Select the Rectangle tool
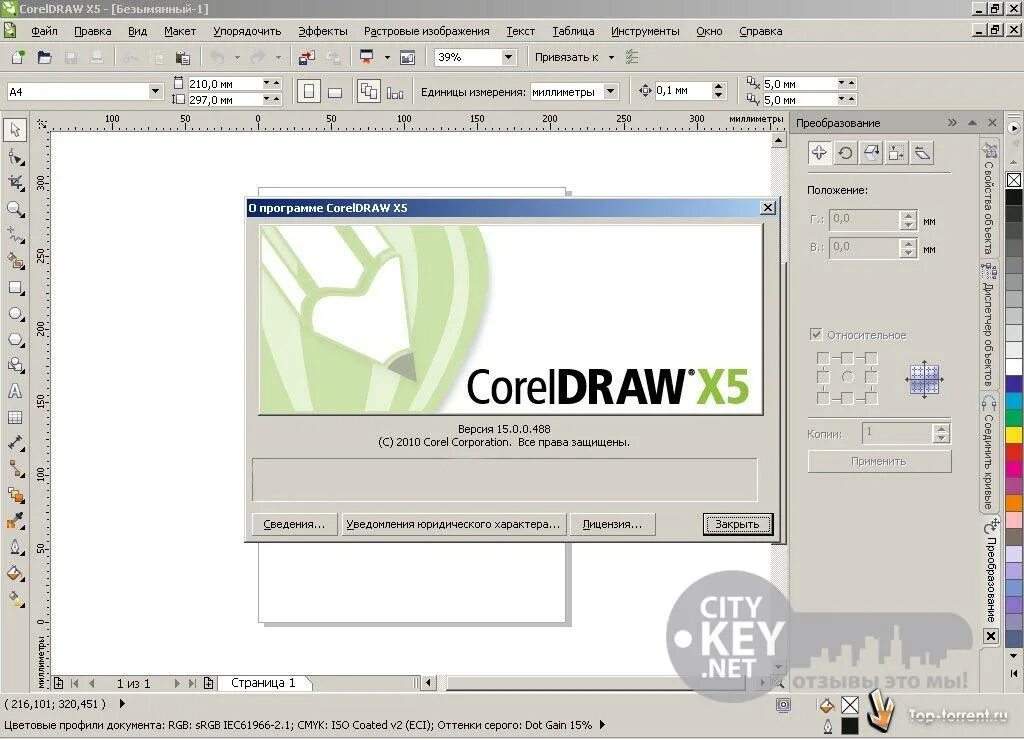Image resolution: width=1024 pixels, height=740 pixels. 16,288
